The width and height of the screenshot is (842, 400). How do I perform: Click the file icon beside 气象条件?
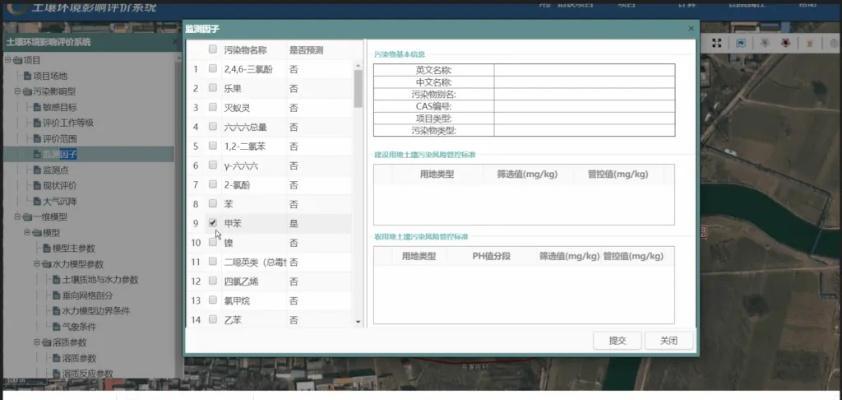click(56, 327)
